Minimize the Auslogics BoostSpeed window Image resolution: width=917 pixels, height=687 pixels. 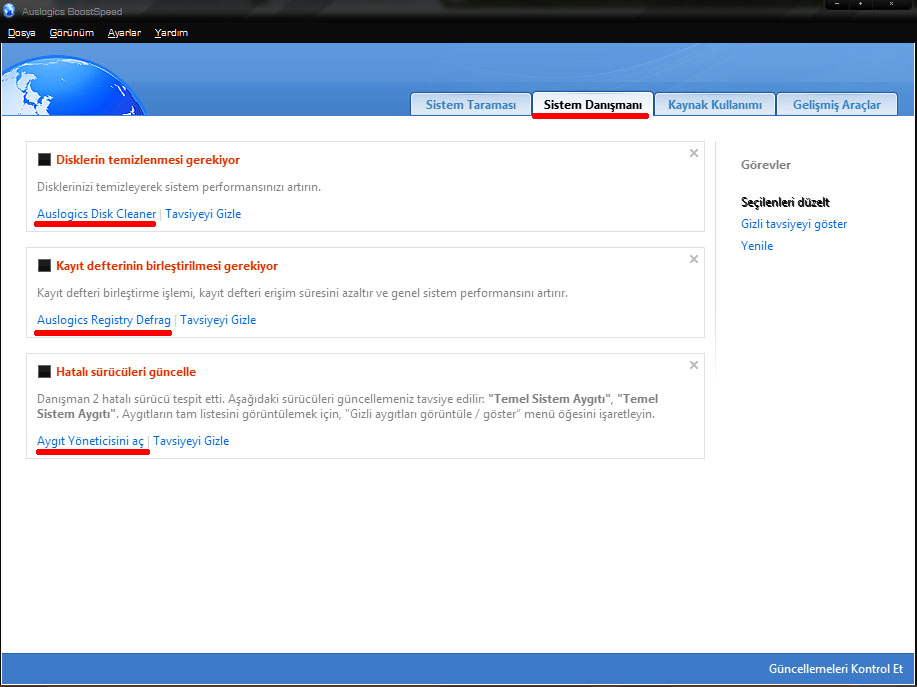pos(837,4)
